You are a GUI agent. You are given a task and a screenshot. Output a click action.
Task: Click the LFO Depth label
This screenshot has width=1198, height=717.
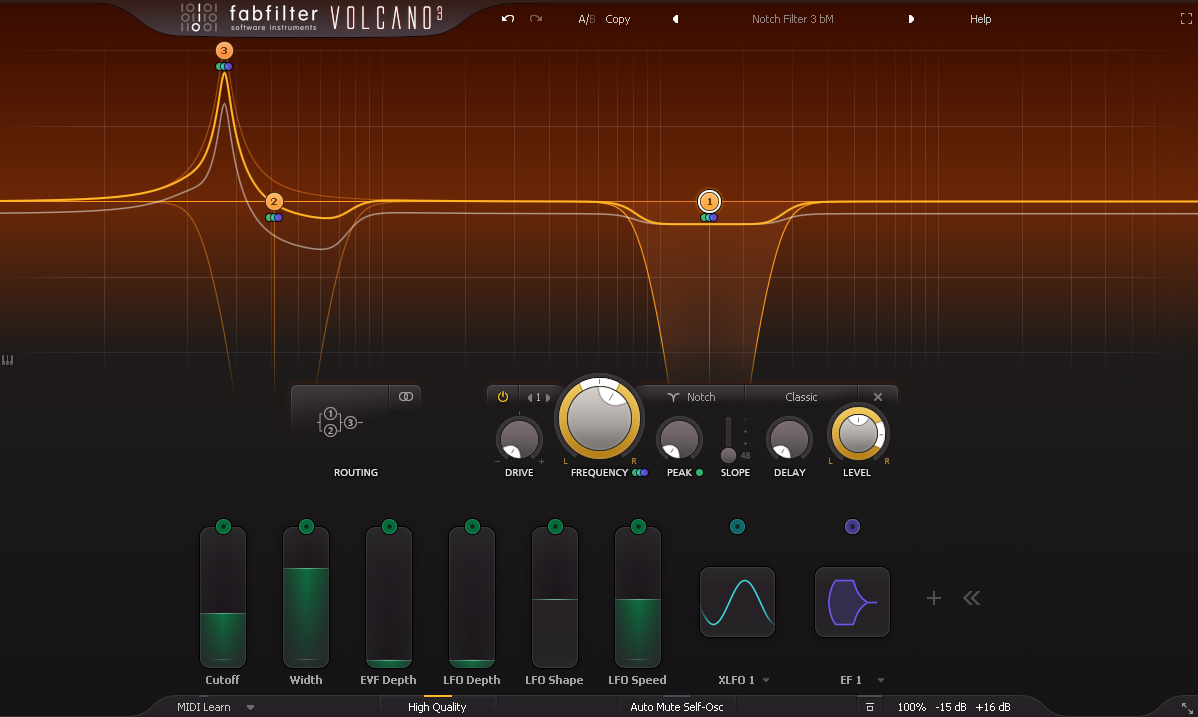point(471,680)
